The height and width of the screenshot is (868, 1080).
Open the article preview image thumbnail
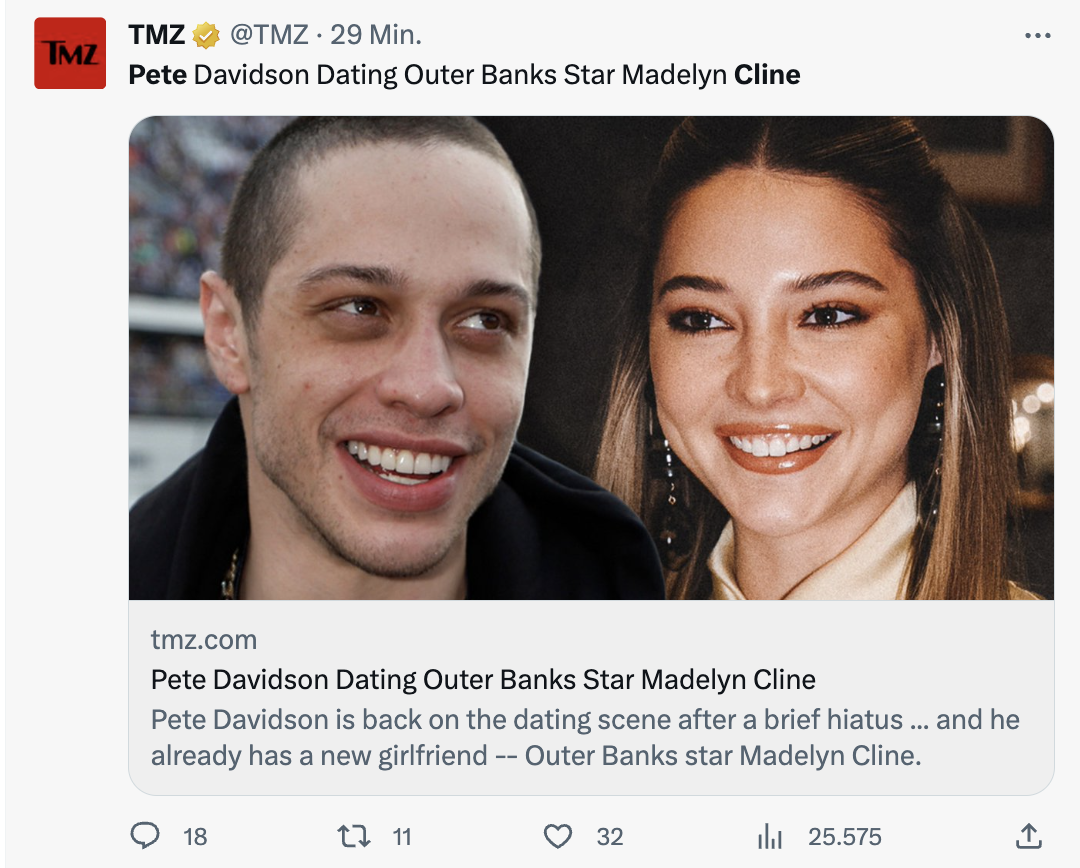point(591,358)
